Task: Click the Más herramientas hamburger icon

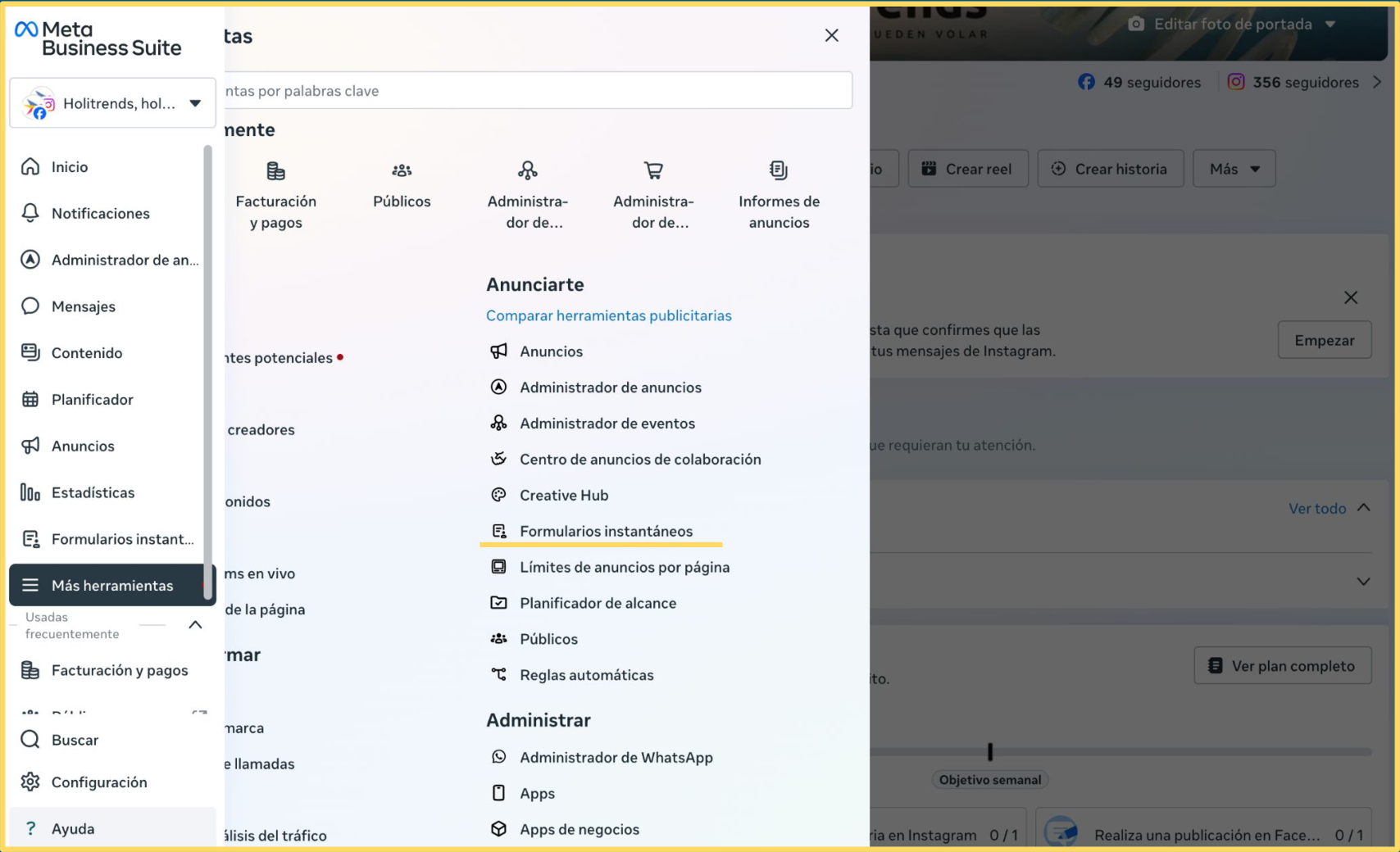Action: [30, 585]
